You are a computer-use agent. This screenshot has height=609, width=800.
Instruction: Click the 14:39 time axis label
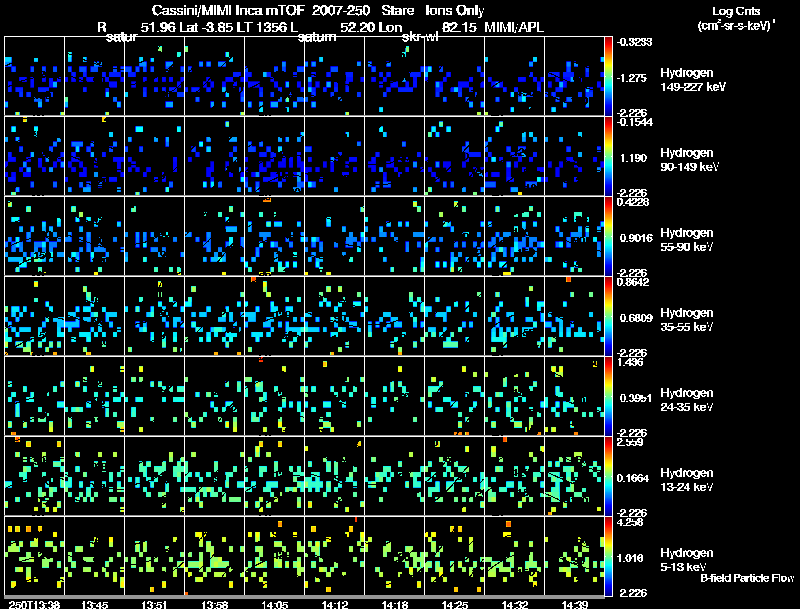574,604
